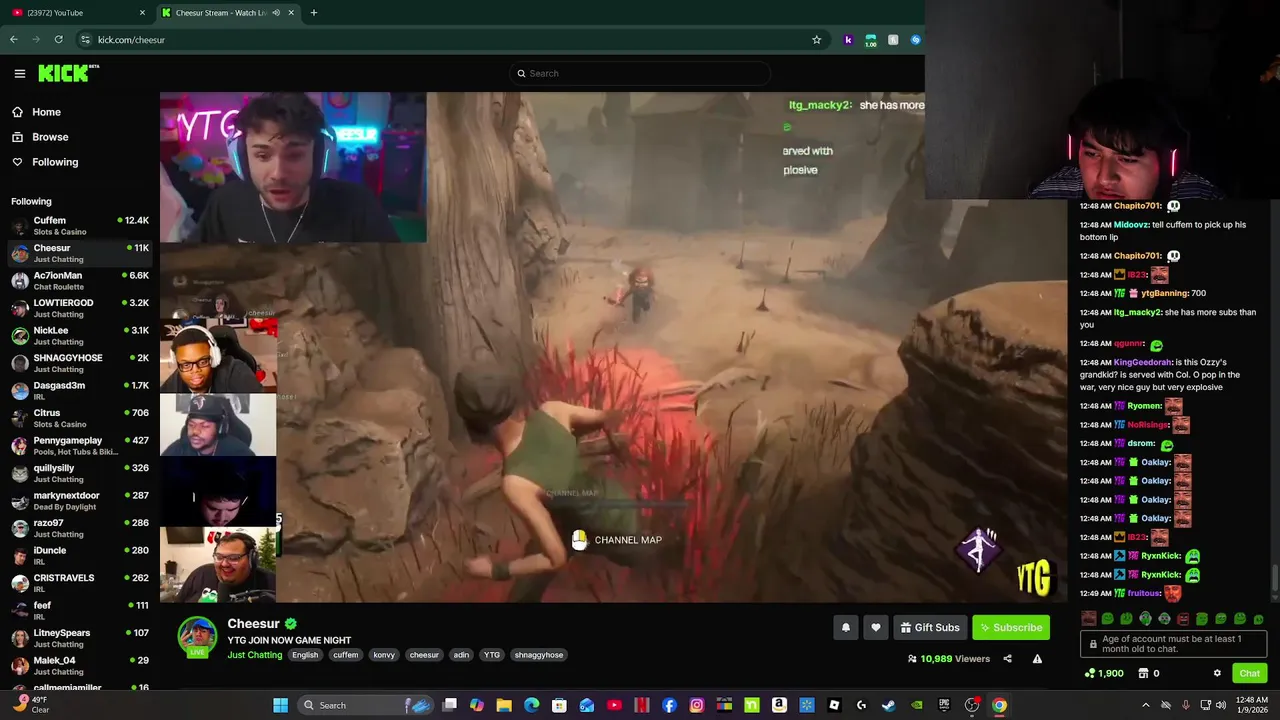
Task: Open razo97 channel
Action: (x=80, y=528)
